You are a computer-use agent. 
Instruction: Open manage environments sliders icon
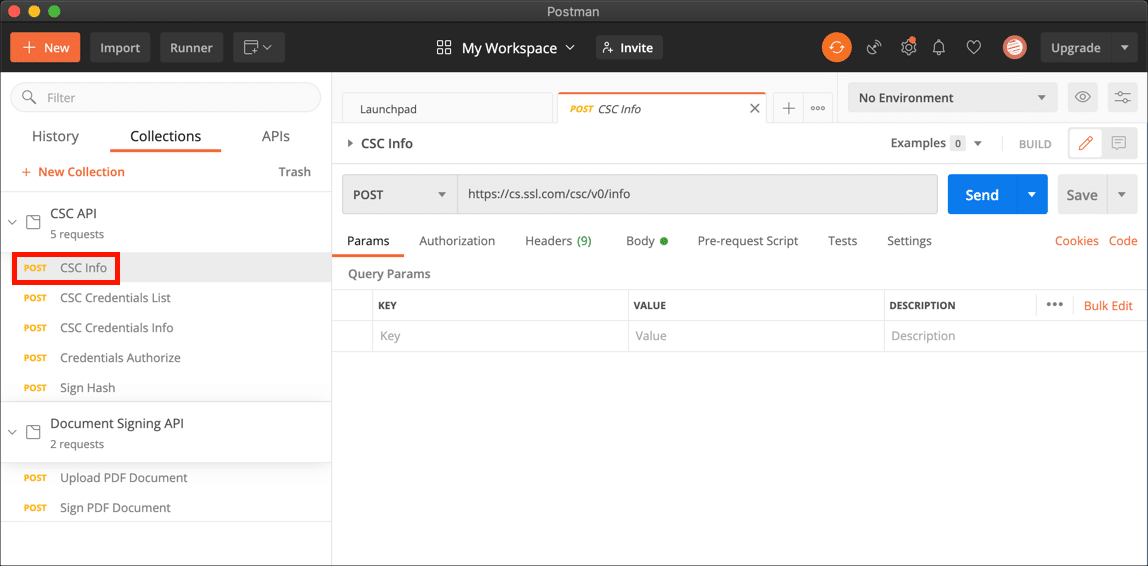pyautogui.click(x=1122, y=98)
